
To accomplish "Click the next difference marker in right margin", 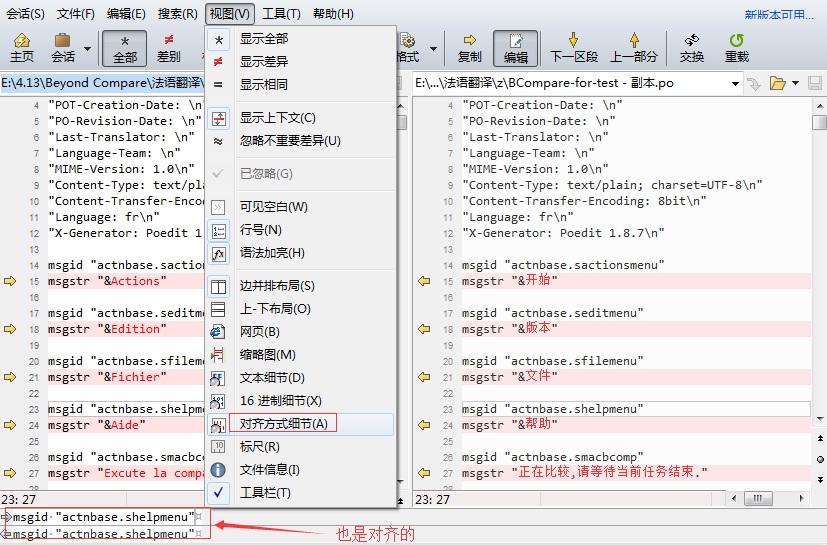I will (820, 480).
